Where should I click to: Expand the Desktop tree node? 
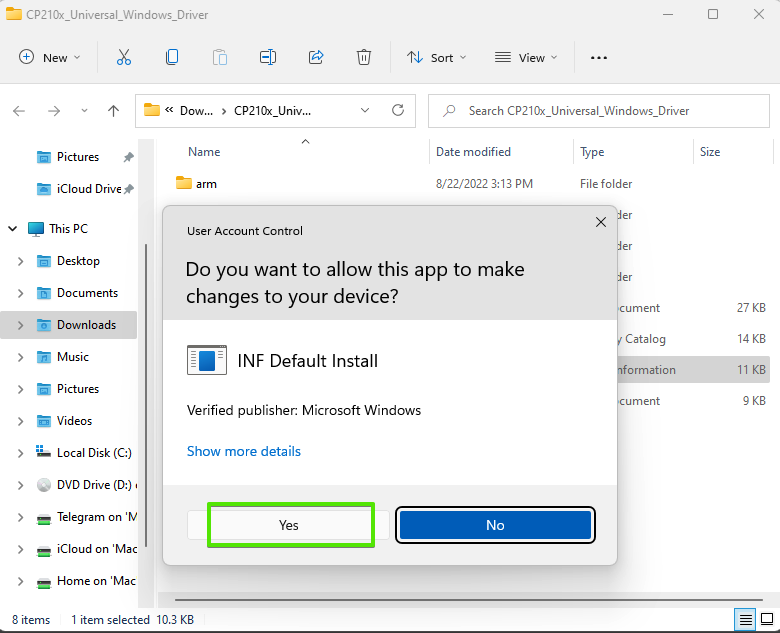pos(21,261)
